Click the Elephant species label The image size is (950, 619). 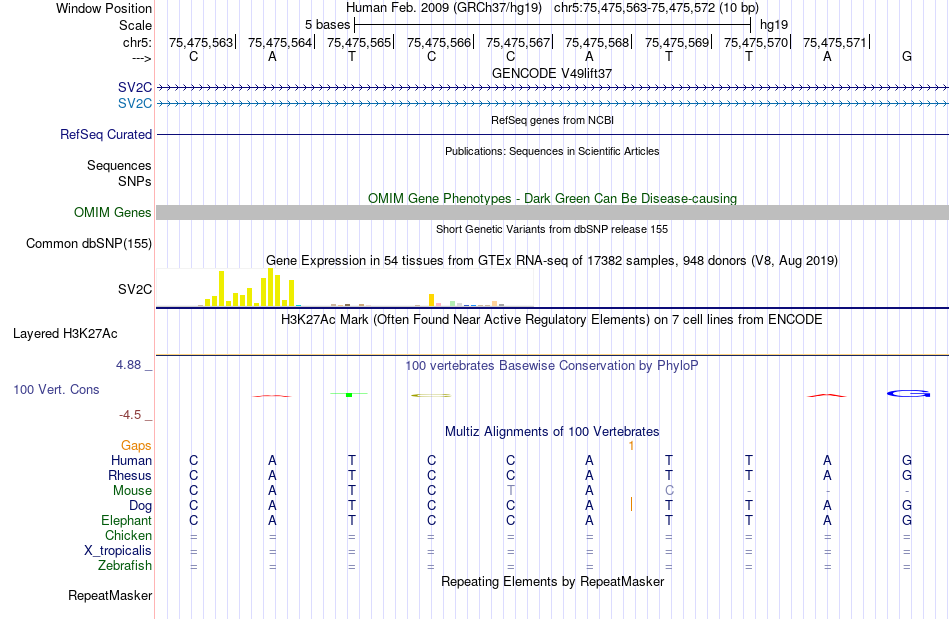(x=127, y=520)
